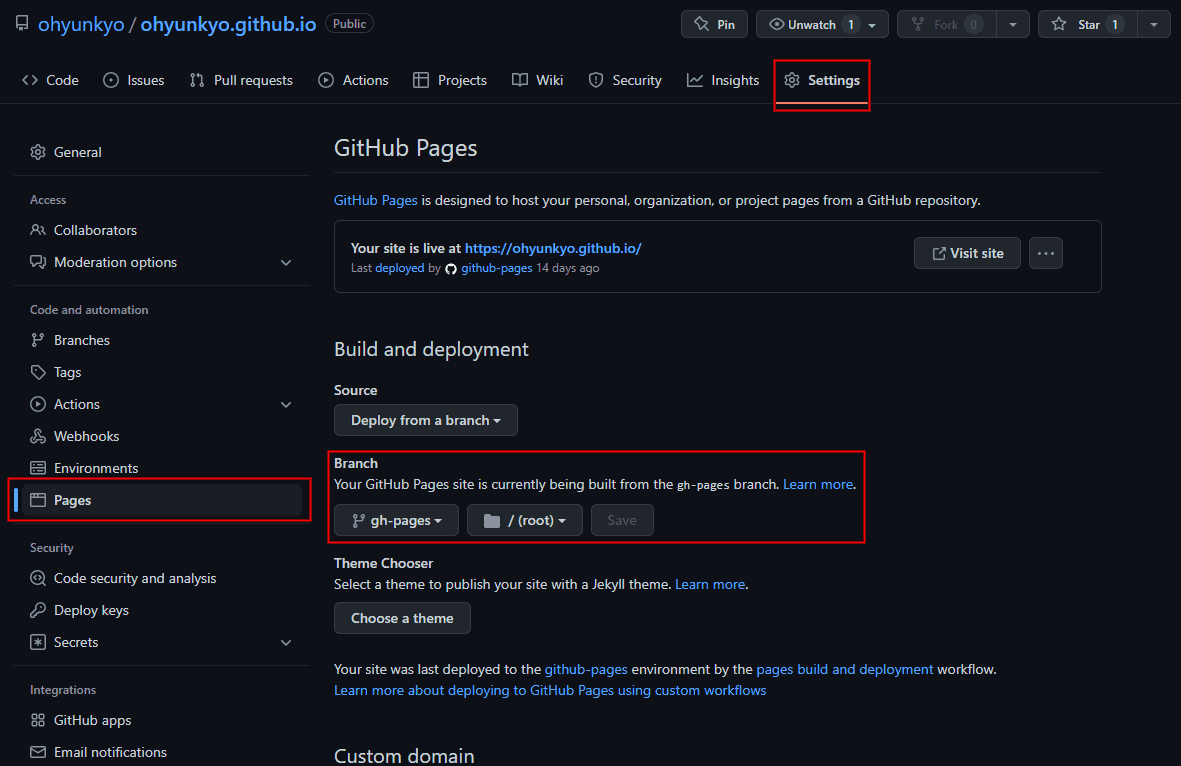The image size is (1181, 766).
Task: Click the Security tab shield icon
Action: [x=596, y=80]
